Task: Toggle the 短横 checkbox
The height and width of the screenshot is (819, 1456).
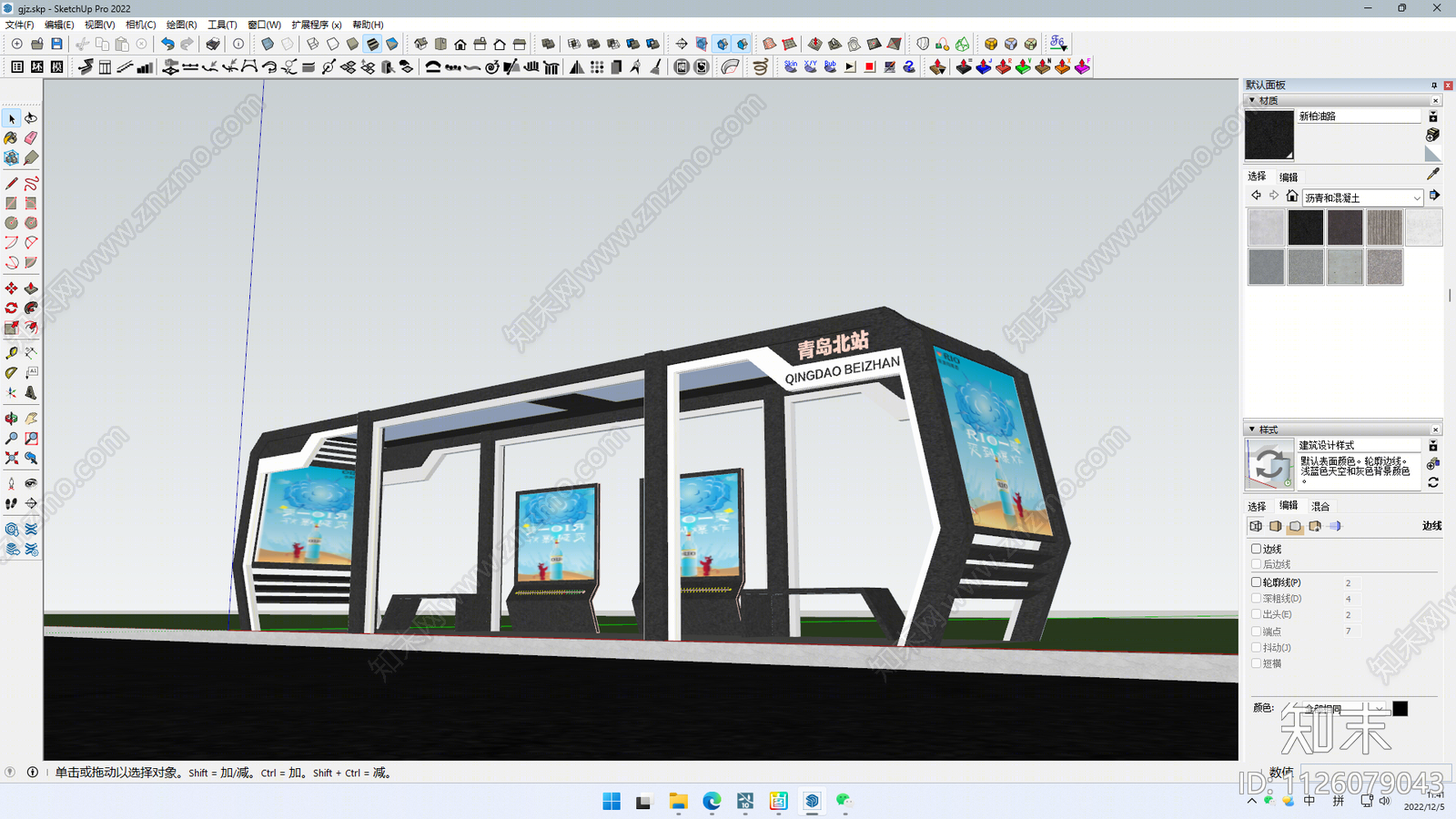Action: 1257,663
